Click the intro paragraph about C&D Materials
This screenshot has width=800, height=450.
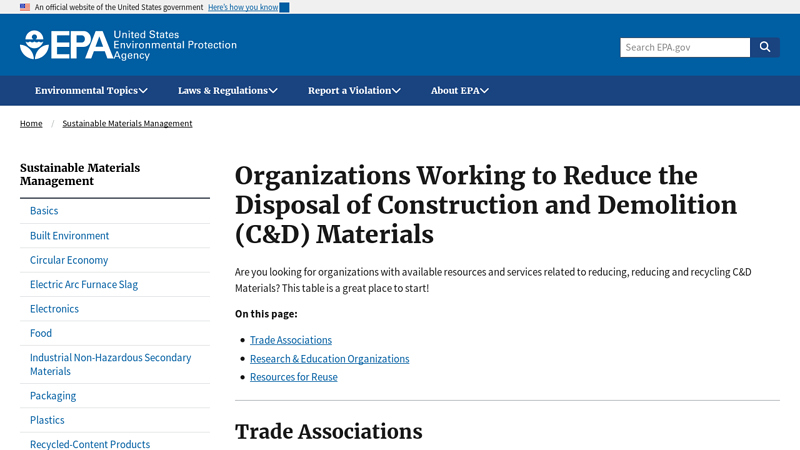pos(493,280)
